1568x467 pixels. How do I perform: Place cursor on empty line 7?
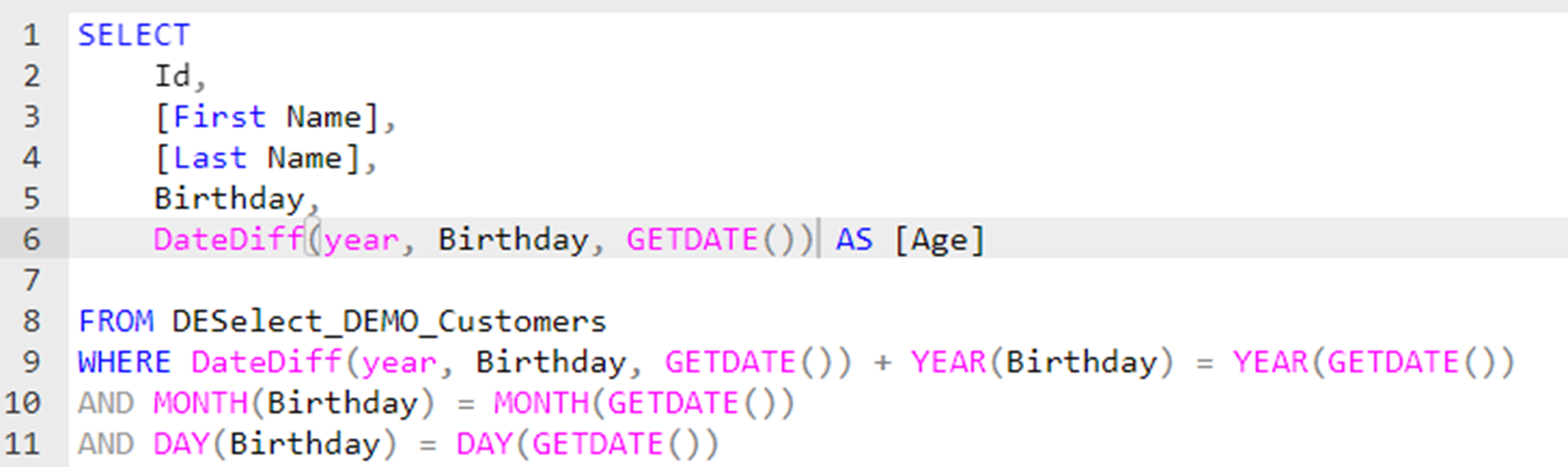387,280
